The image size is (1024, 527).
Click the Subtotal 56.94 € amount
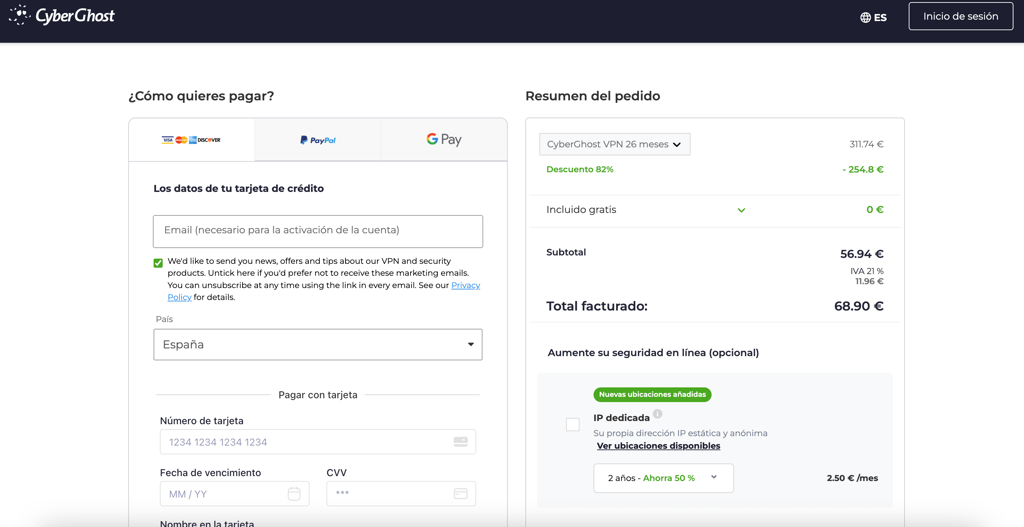pos(862,254)
